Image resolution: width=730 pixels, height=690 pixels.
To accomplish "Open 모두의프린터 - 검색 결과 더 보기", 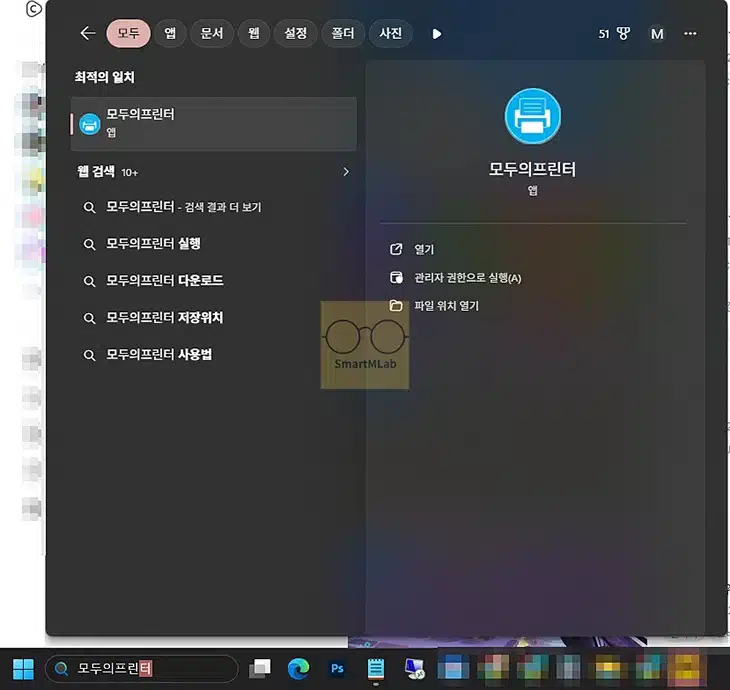I will pyautogui.click(x=183, y=207).
